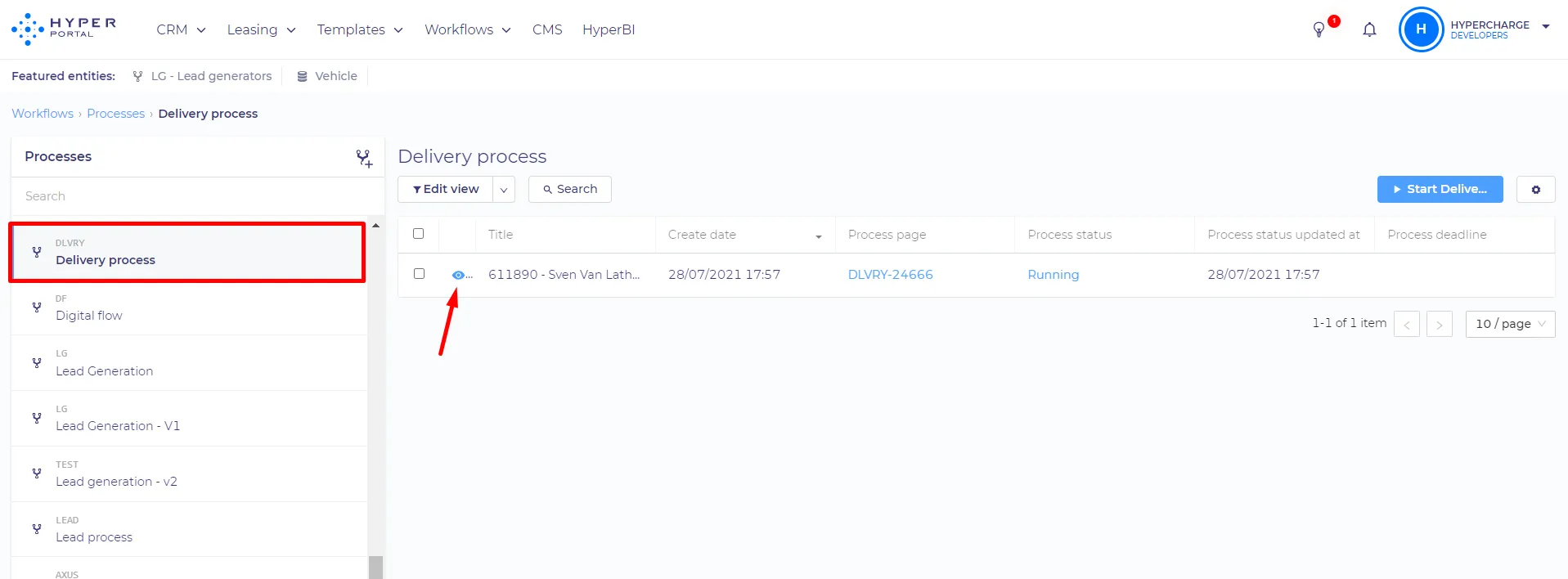Click the Lead process branch icon
The height and width of the screenshot is (579, 1568).
point(37,529)
